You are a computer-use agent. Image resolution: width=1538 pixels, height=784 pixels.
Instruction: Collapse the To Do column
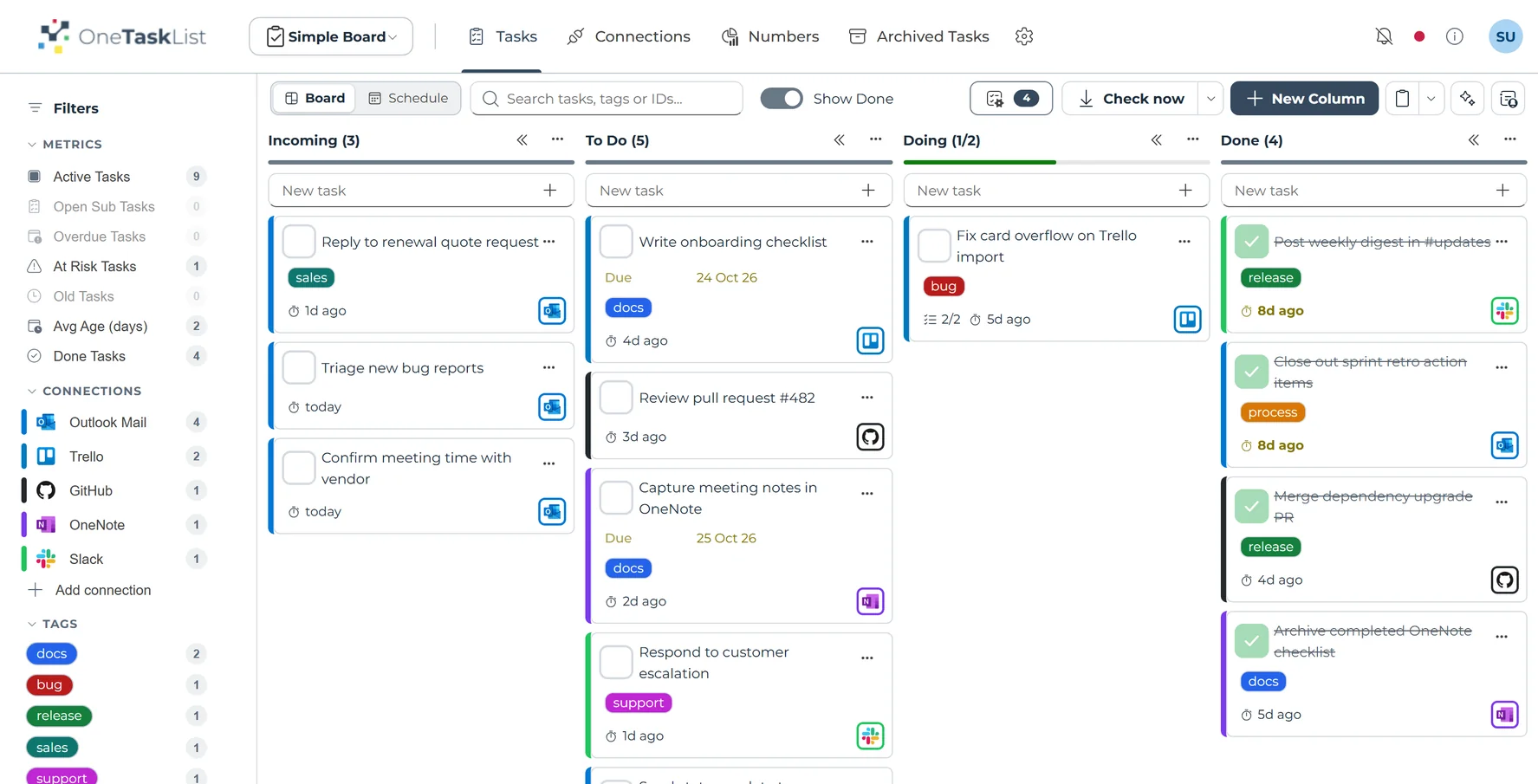(839, 139)
